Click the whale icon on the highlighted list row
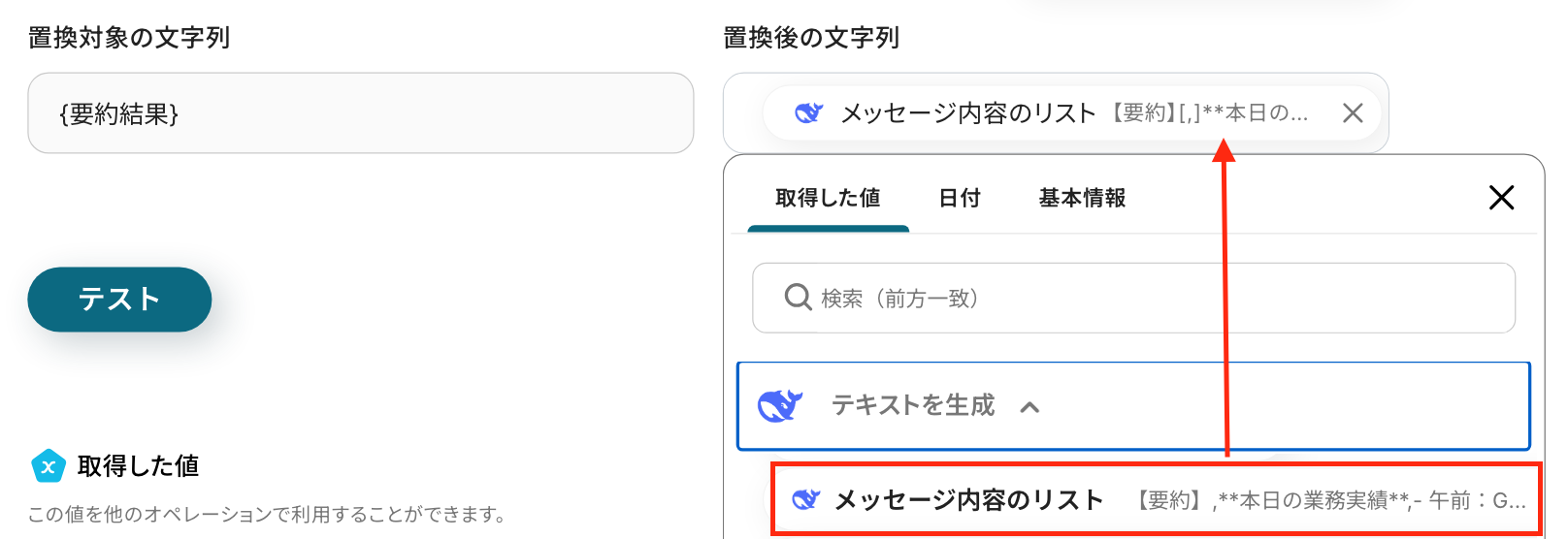This screenshot has width=1568, height=539. (806, 500)
